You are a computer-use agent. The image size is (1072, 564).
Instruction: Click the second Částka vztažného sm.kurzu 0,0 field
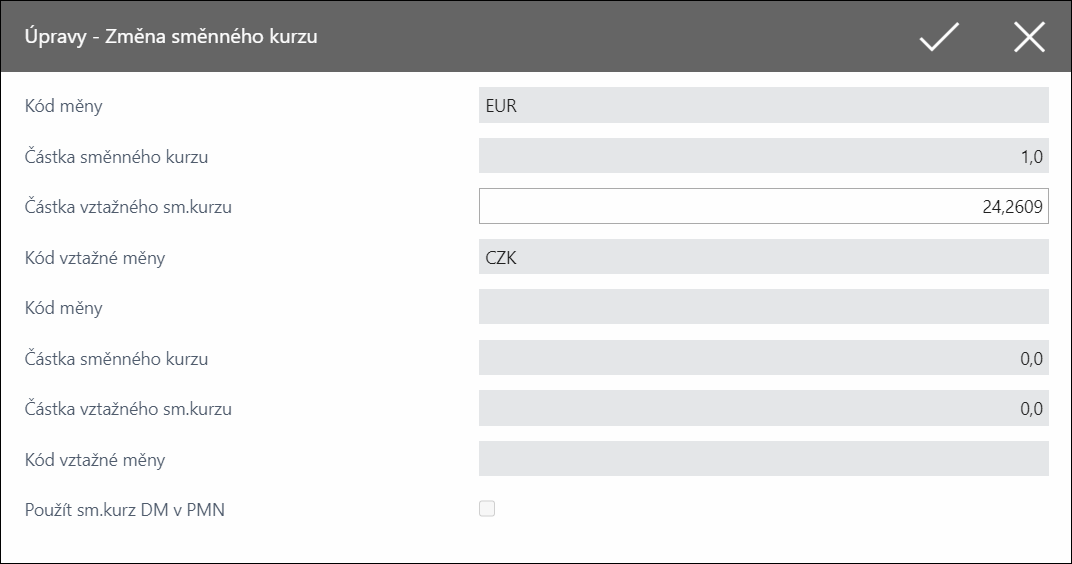(764, 408)
